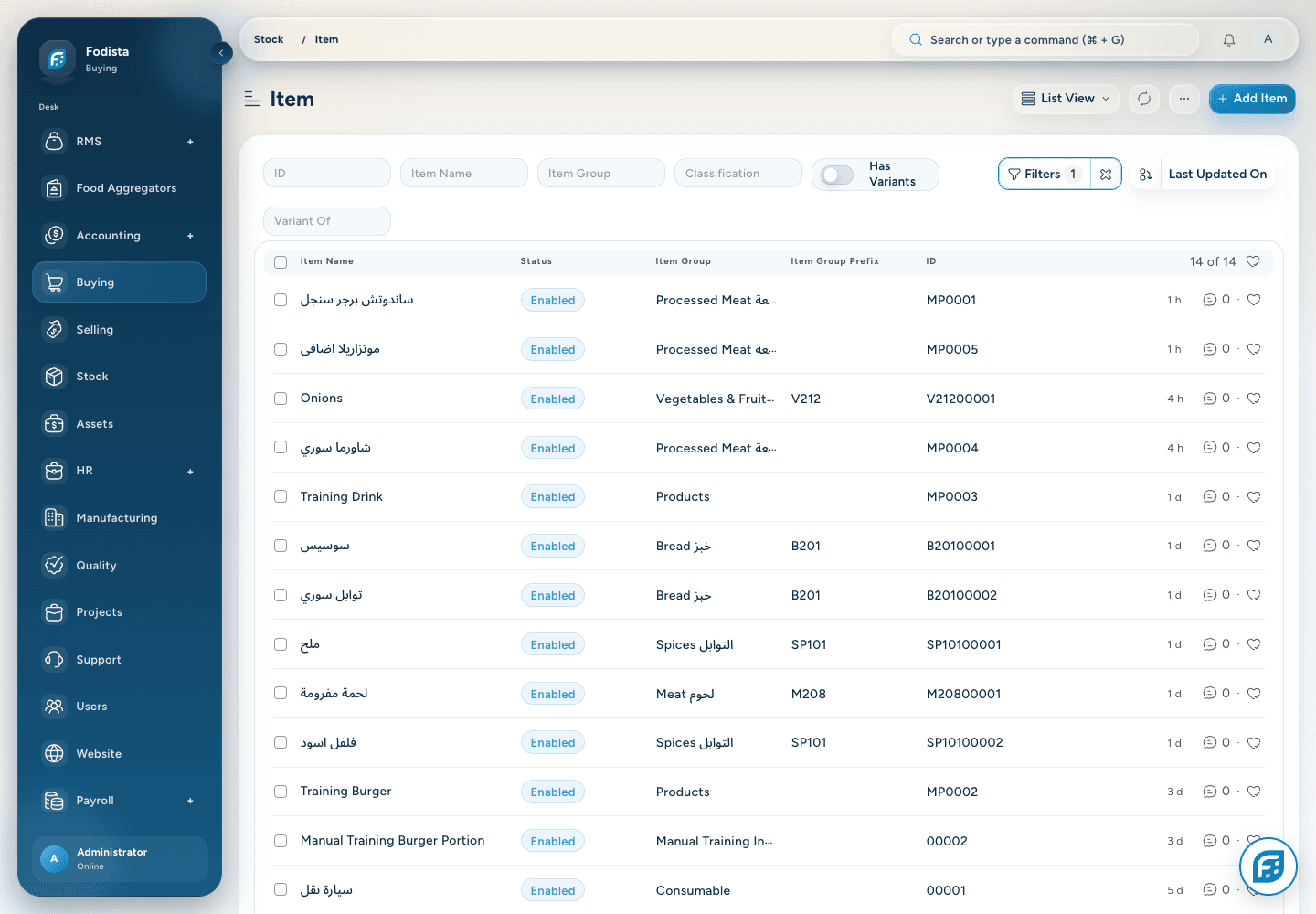
Task: Like the Onions item via heart icon
Action: point(1254,399)
